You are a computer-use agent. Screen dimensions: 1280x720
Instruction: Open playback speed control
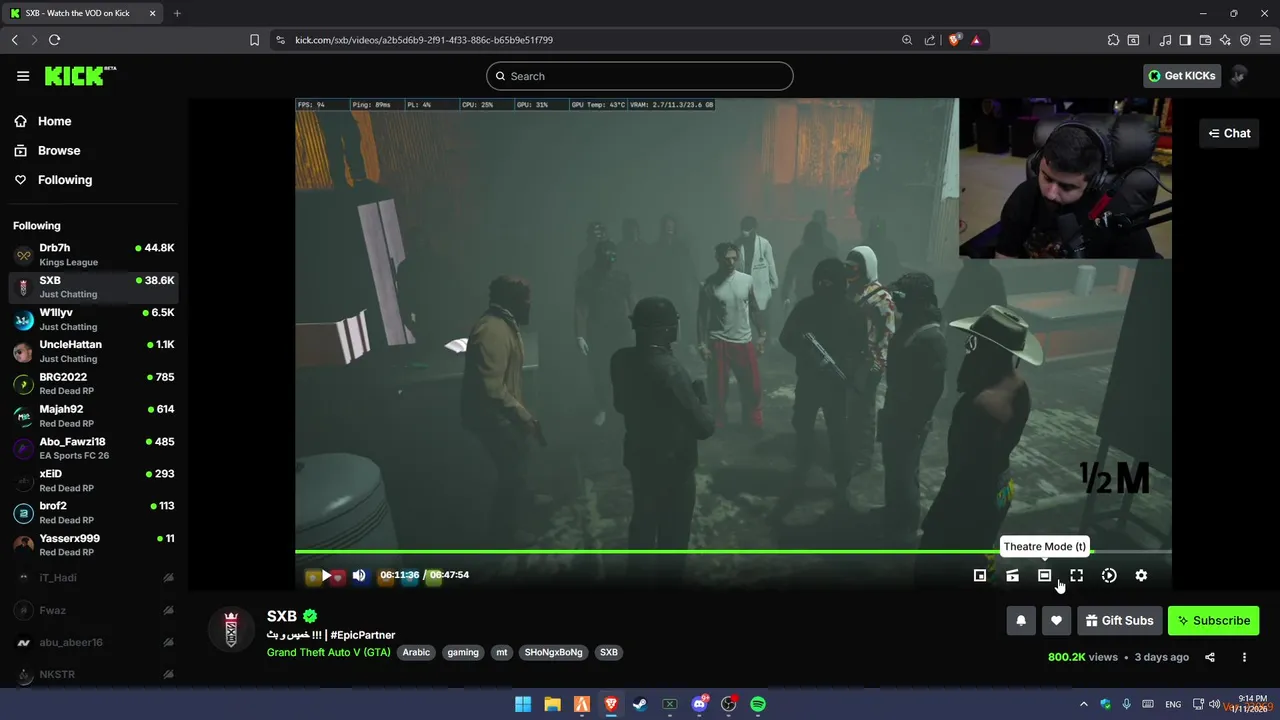1109,575
